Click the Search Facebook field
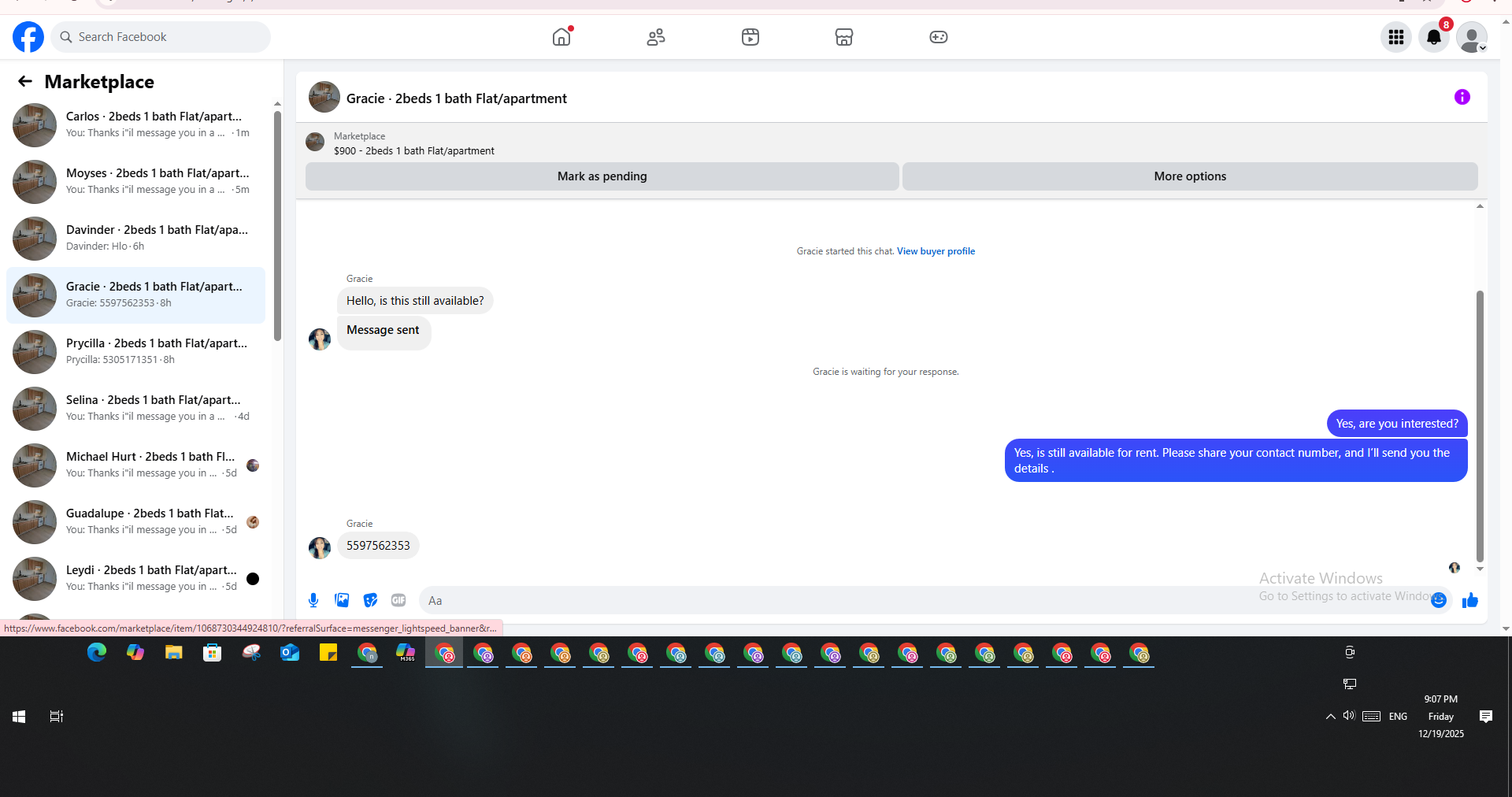Viewport: 1512px width, 797px height. 161,37
